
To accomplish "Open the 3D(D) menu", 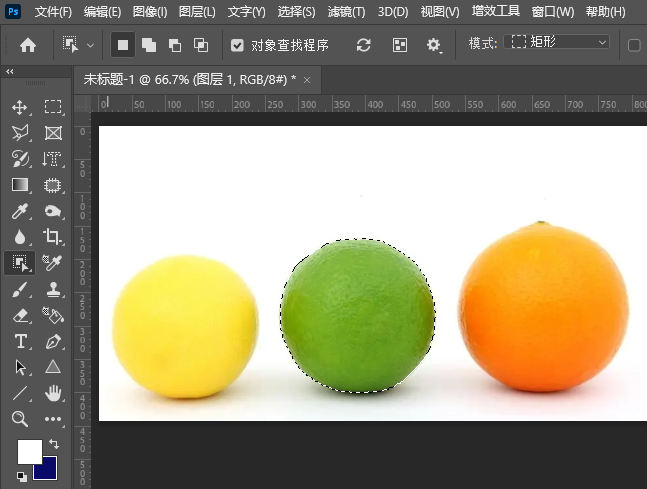I will [393, 12].
